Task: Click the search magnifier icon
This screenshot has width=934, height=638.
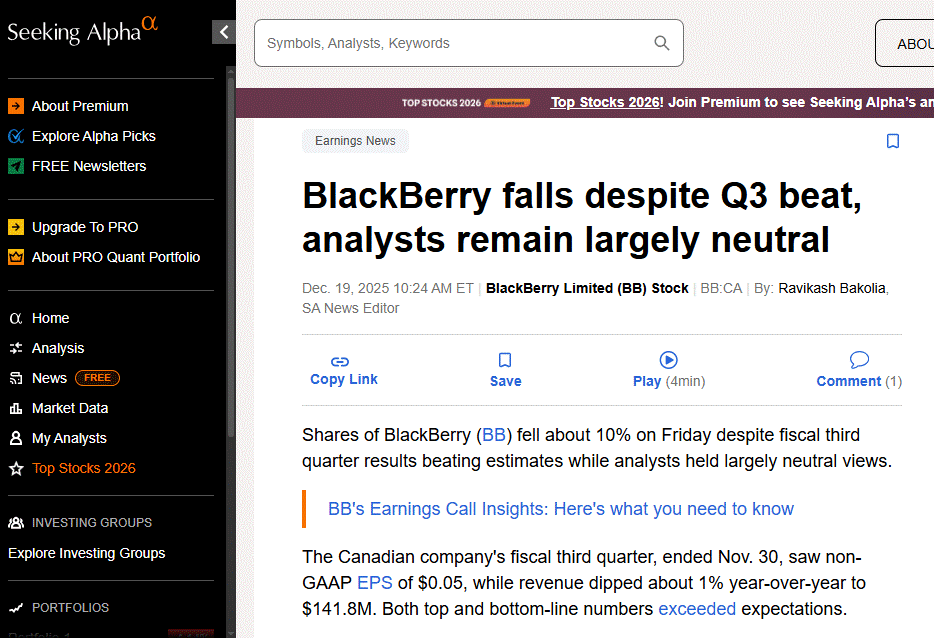Action: coord(661,43)
